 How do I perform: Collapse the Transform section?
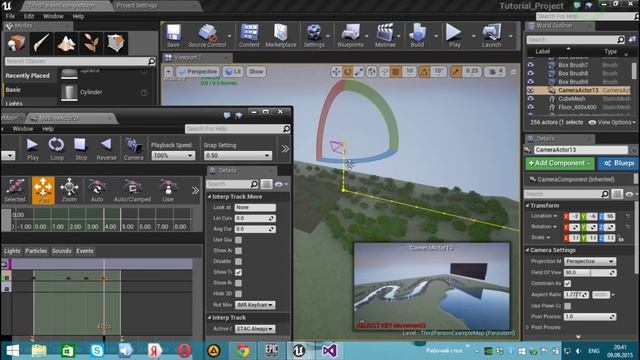(527, 205)
